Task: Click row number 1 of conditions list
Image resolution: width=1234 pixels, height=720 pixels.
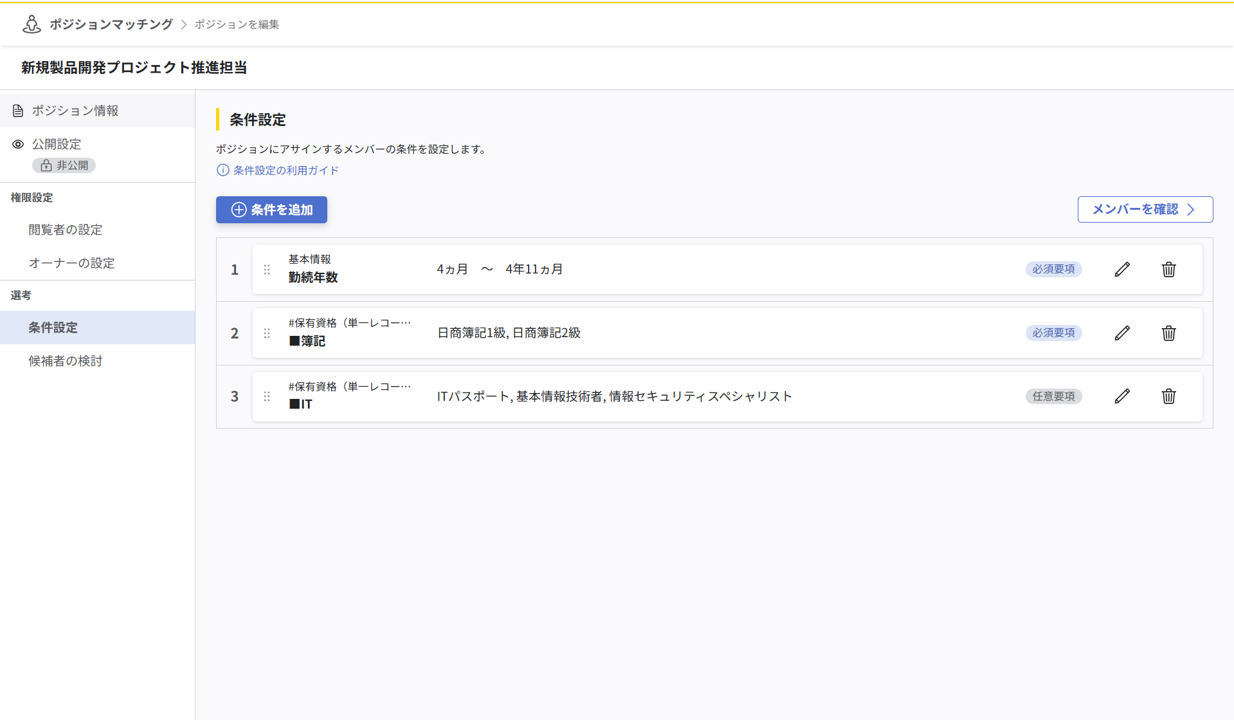Action: [235, 270]
